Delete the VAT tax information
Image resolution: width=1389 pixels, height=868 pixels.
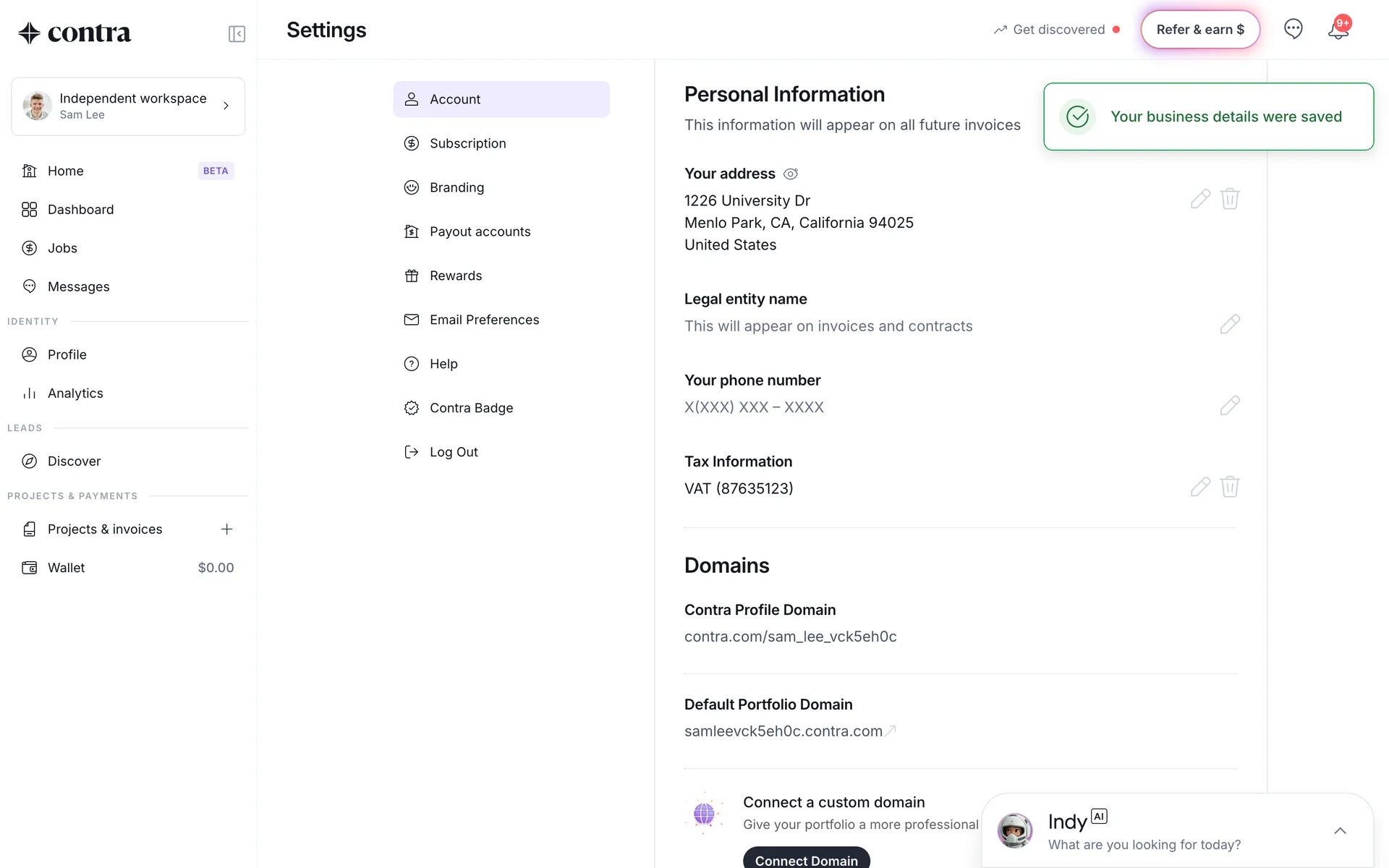tap(1230, 487)
